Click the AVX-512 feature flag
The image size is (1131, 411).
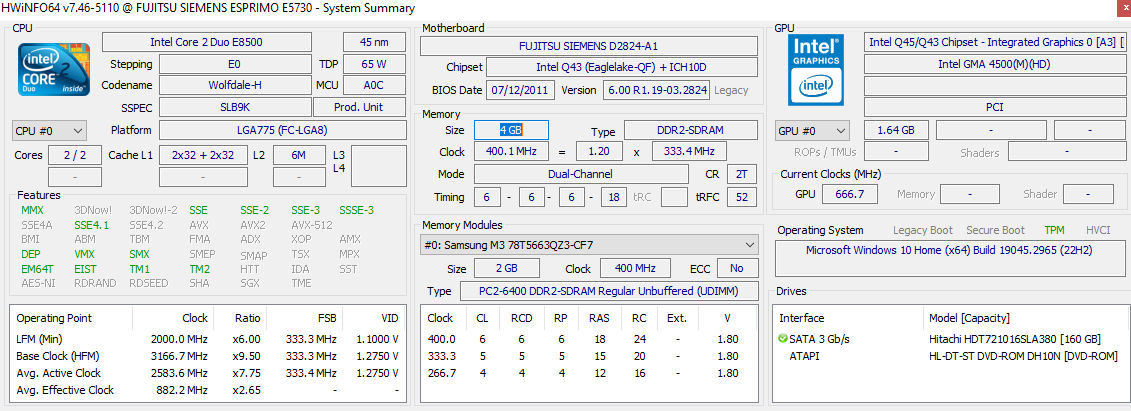click(312, 225)
